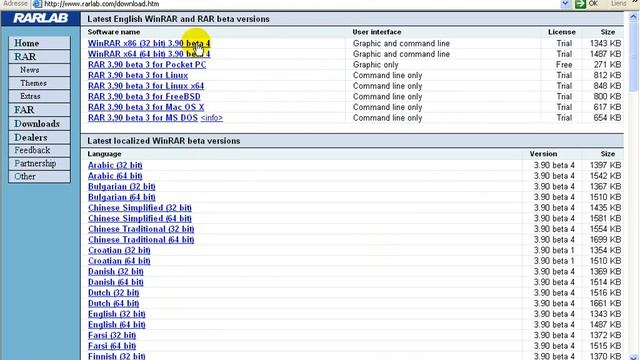Click the RARLAB logo
Viewport: 640px width, 360px height.
tap(40, 18)
